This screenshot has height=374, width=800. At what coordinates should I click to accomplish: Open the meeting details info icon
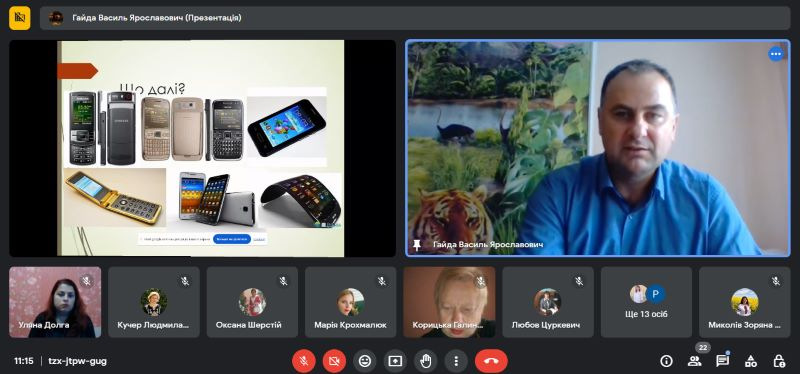coord(666,361)
